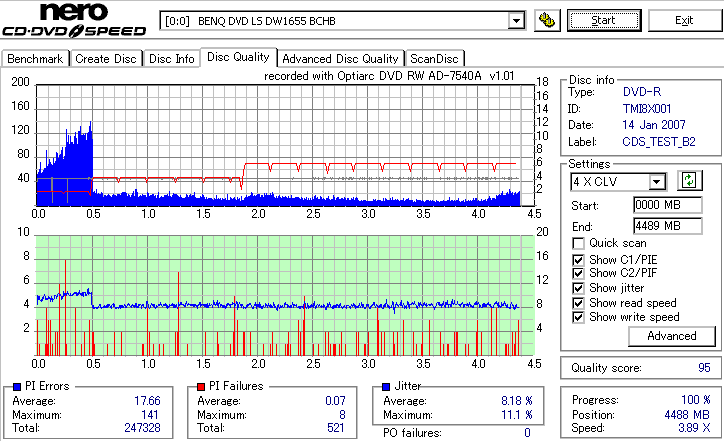Uncheck Show C1/PIE option

pos(578,260)
